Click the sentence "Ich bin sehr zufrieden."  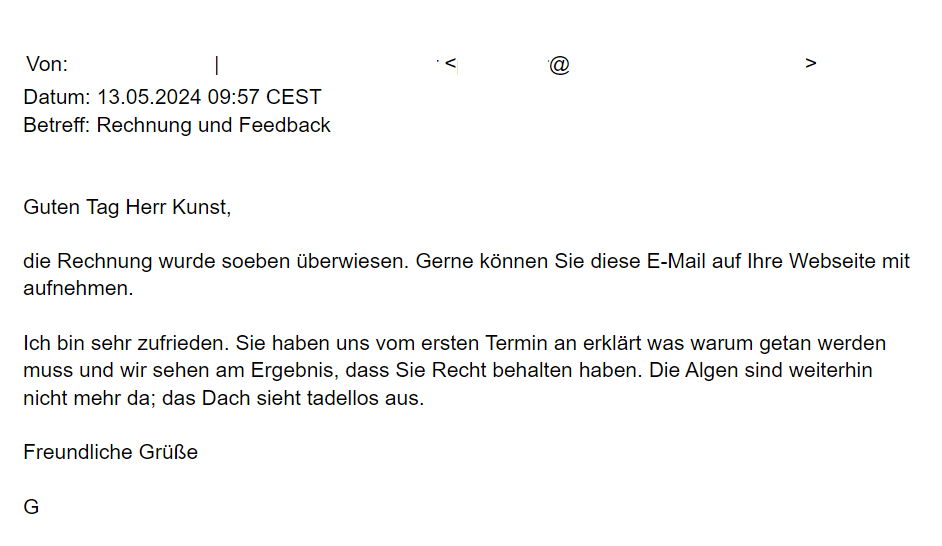[126, 343]
